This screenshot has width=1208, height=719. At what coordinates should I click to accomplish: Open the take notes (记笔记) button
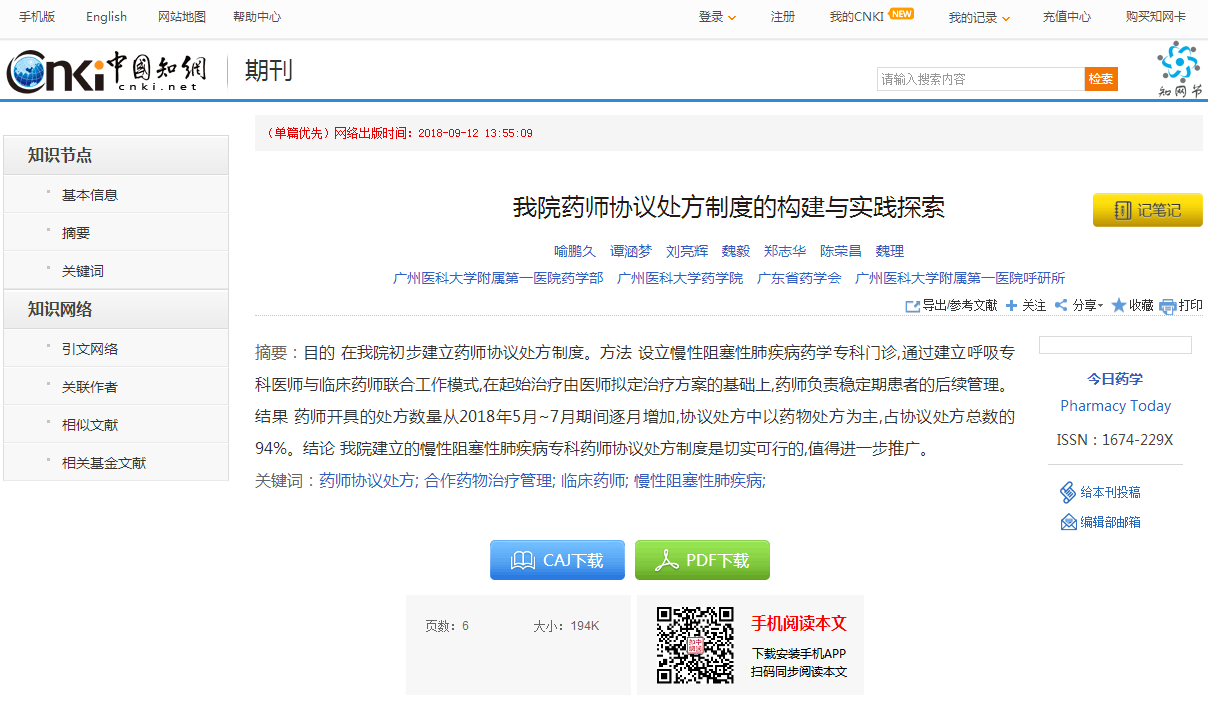pyautogui.click(x=1147, y=210)
